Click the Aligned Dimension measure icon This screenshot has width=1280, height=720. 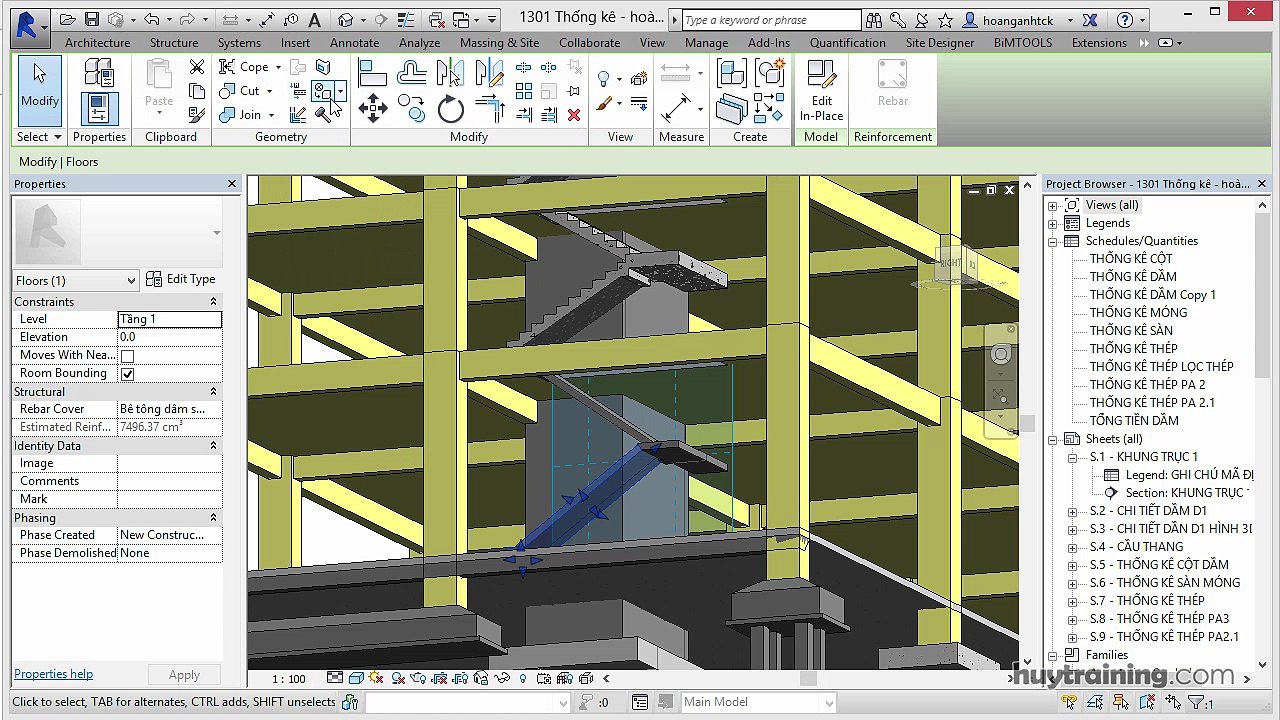pos(676,108)
